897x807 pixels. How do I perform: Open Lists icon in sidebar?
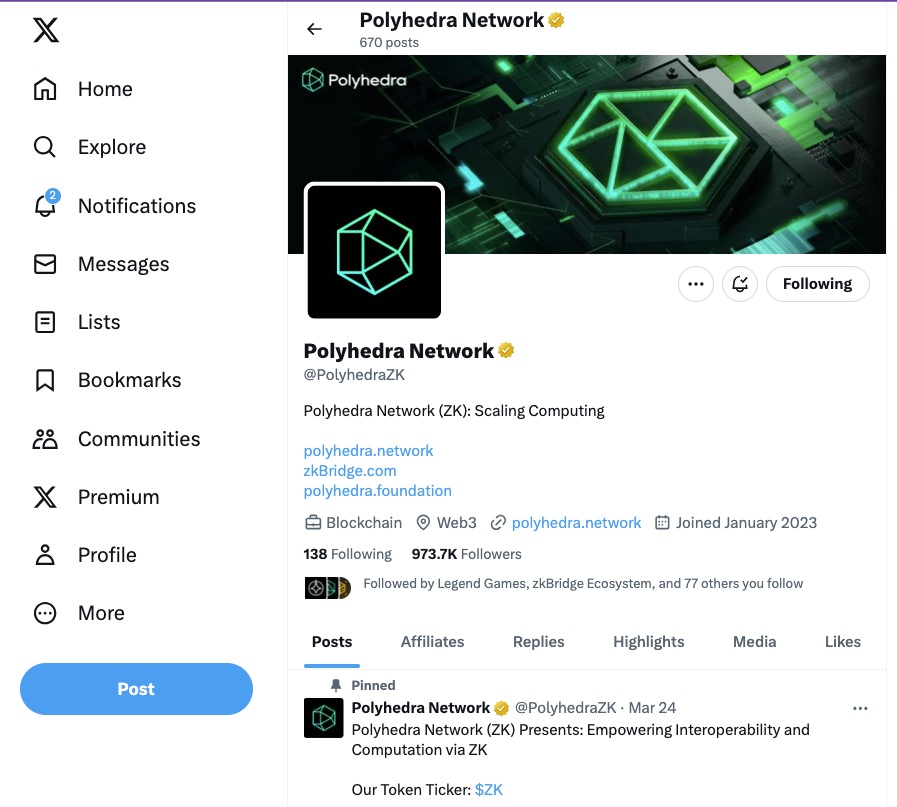coord(45,322)
